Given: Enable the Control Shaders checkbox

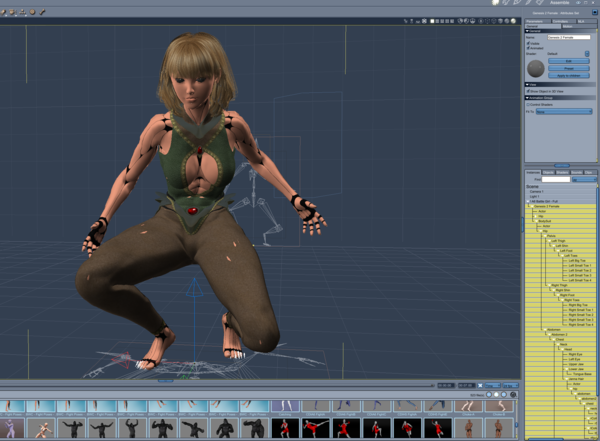Looking at the screenshot, I should [528, 105].
